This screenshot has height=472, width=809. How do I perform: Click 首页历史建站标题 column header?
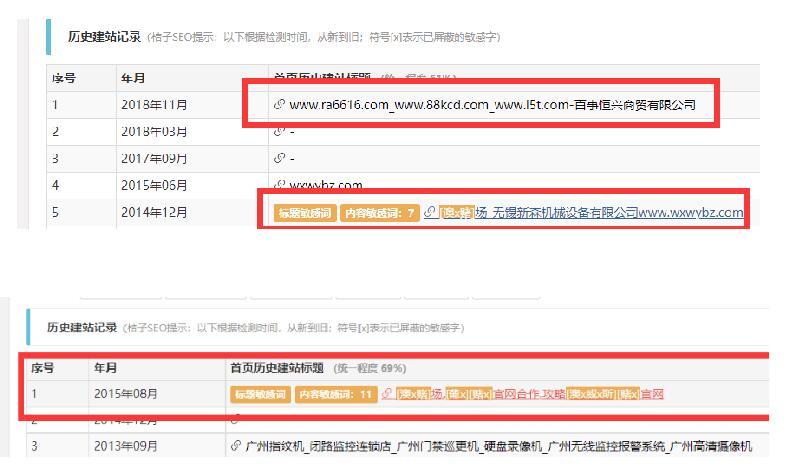coord(277,368)
